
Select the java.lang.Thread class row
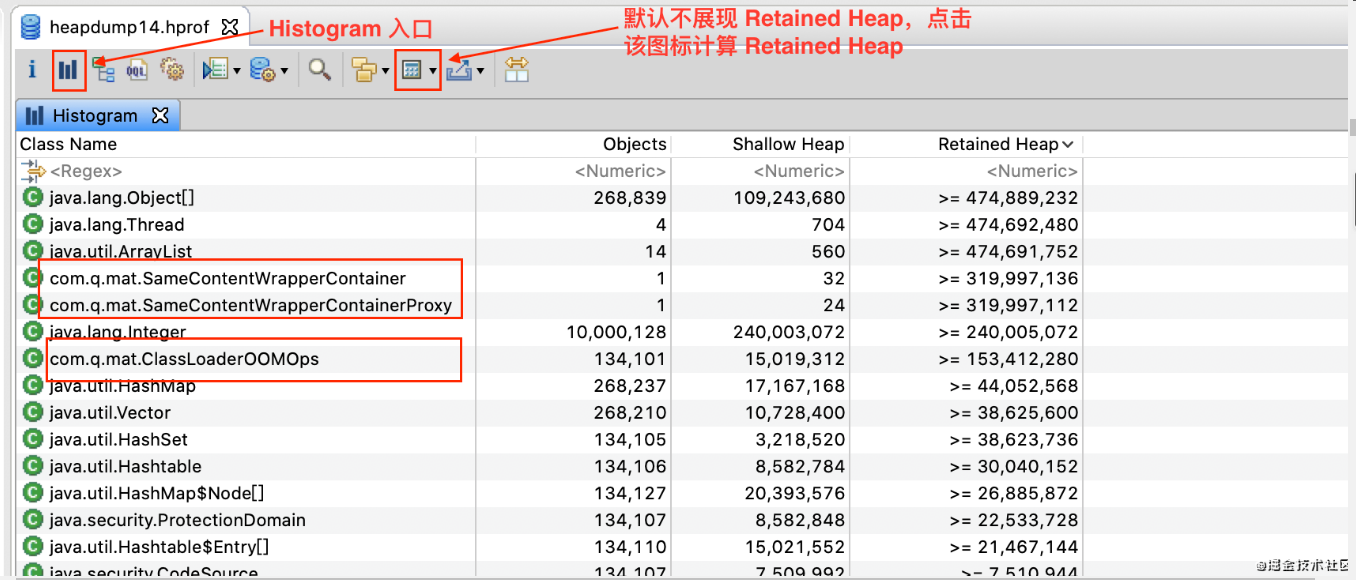pos(116,225)
